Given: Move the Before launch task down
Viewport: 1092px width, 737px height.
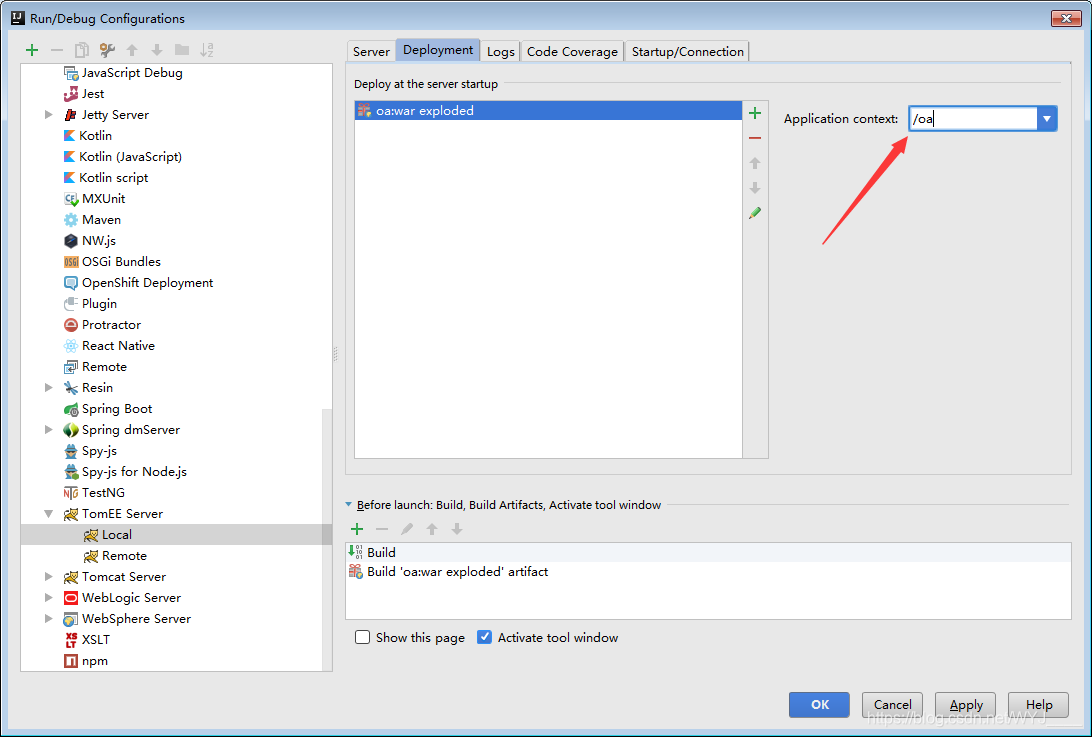Looking at the screenshot, I should (457, 529).
